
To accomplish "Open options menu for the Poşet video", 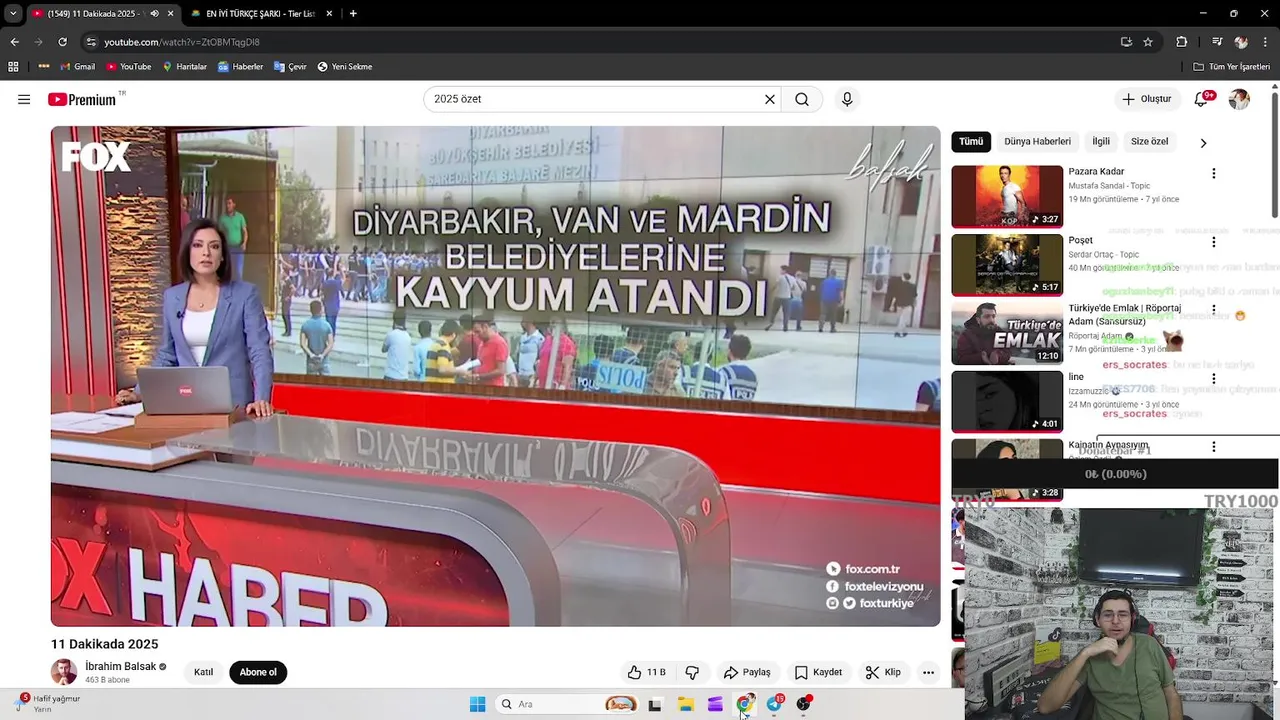I will pyautogui.click(x=1214, y=242).
